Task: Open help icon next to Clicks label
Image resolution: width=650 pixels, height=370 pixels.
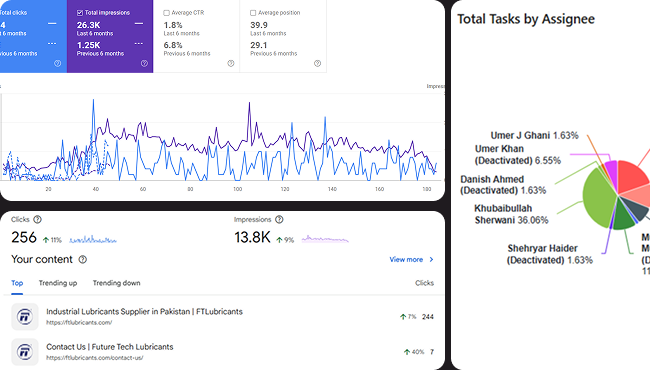Action: [x=37, y=220]
